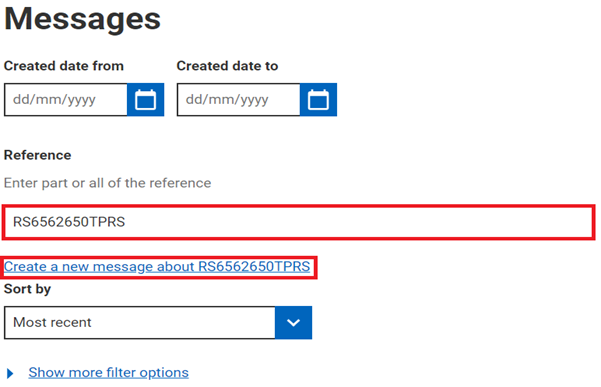
Task: Click the dd/mm/yyyy placeholder under Created date to
Action: [x=227, y=100]
